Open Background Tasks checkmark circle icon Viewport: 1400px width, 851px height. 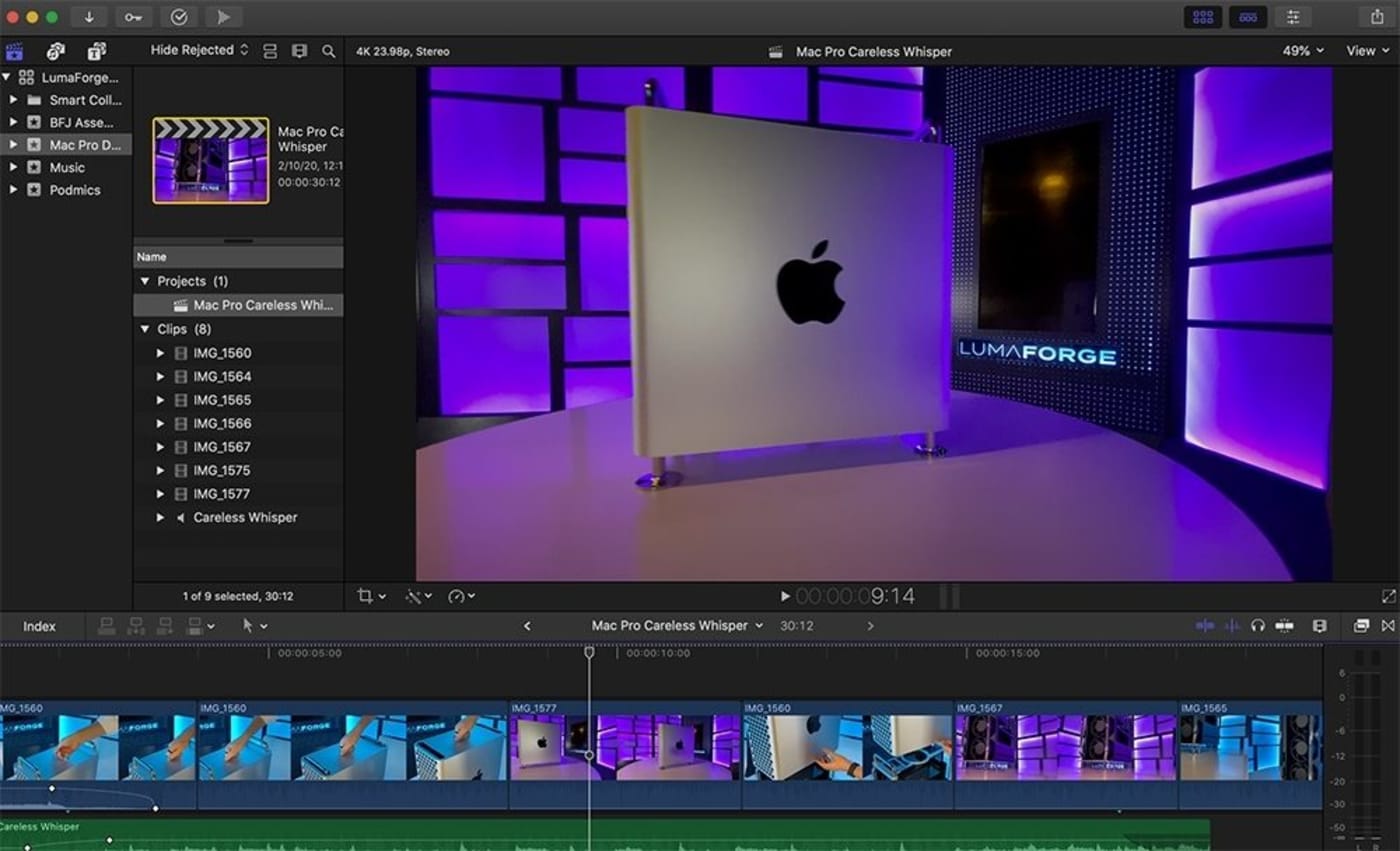click(179, 17)
